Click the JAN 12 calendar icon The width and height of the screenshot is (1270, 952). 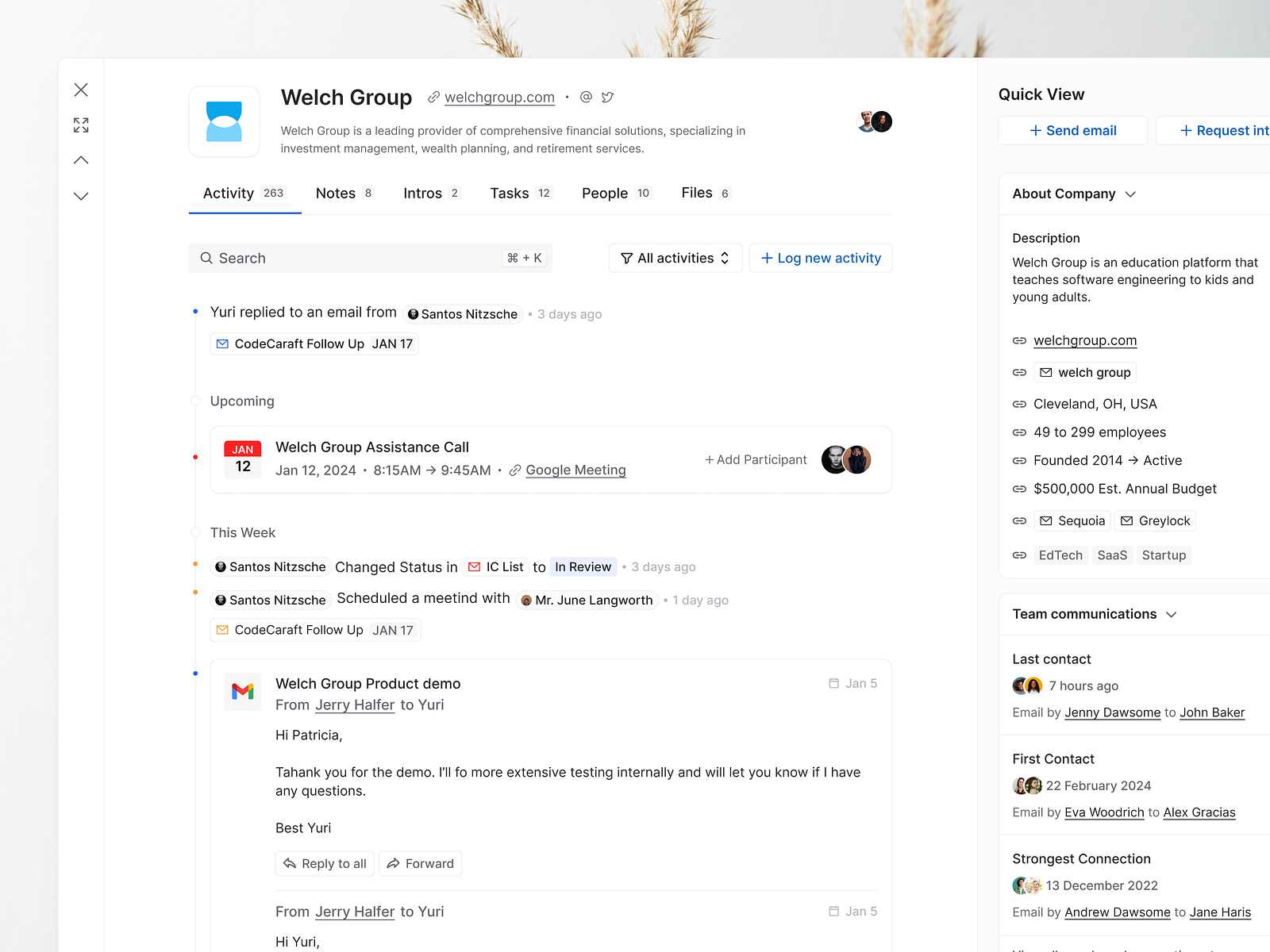(243, 459)
